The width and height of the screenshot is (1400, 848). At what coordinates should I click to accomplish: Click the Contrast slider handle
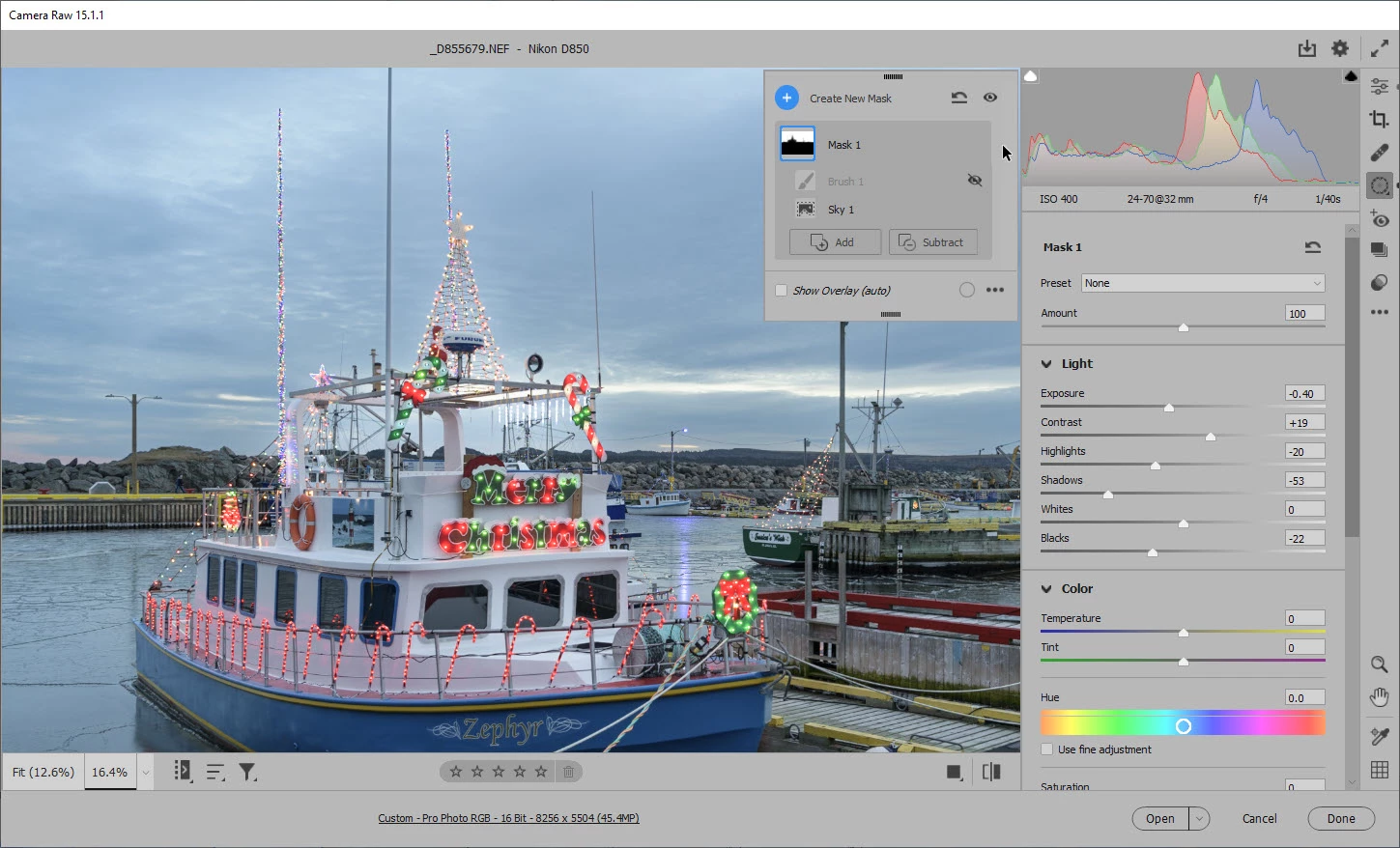coord(1211,437)
